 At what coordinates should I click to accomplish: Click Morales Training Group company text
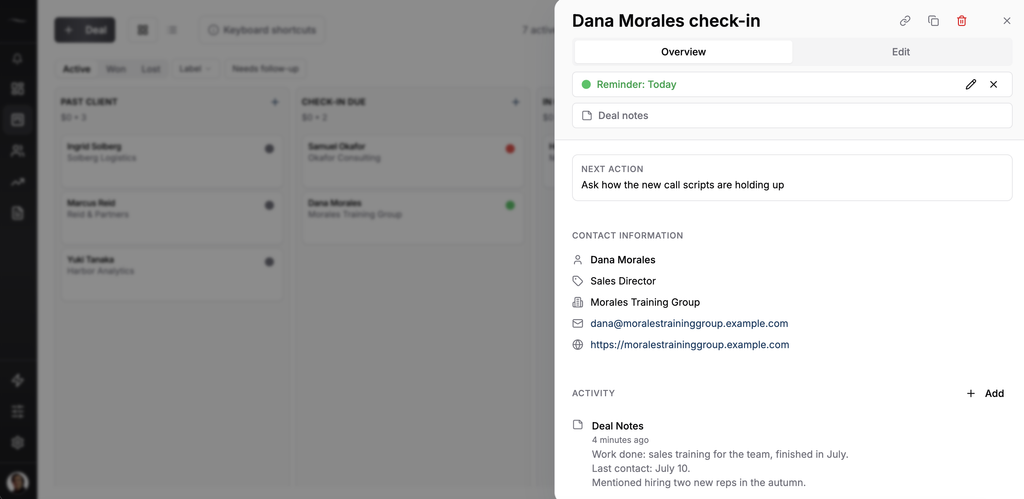(645, 302)
